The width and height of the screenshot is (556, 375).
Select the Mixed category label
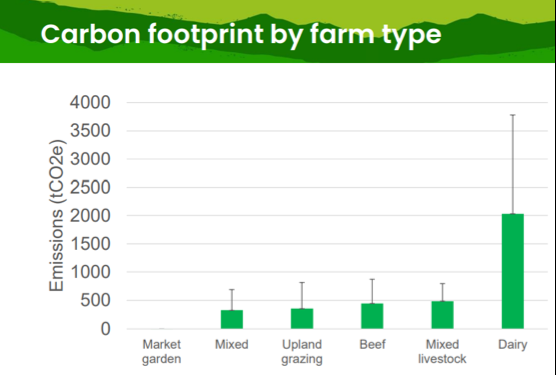[x=232, y=344]
